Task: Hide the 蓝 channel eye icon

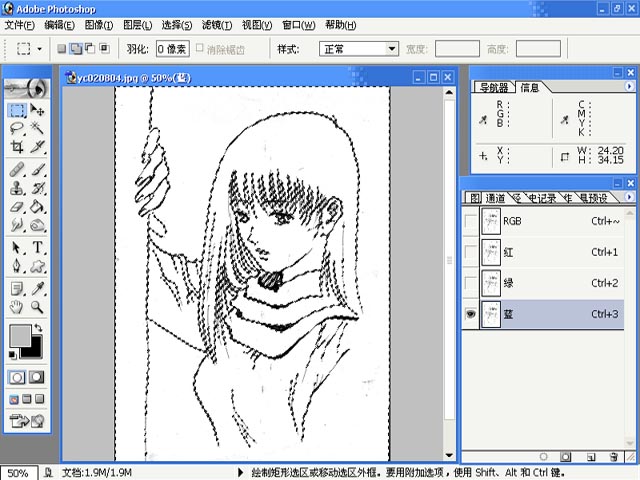Action: click(470, 314)
